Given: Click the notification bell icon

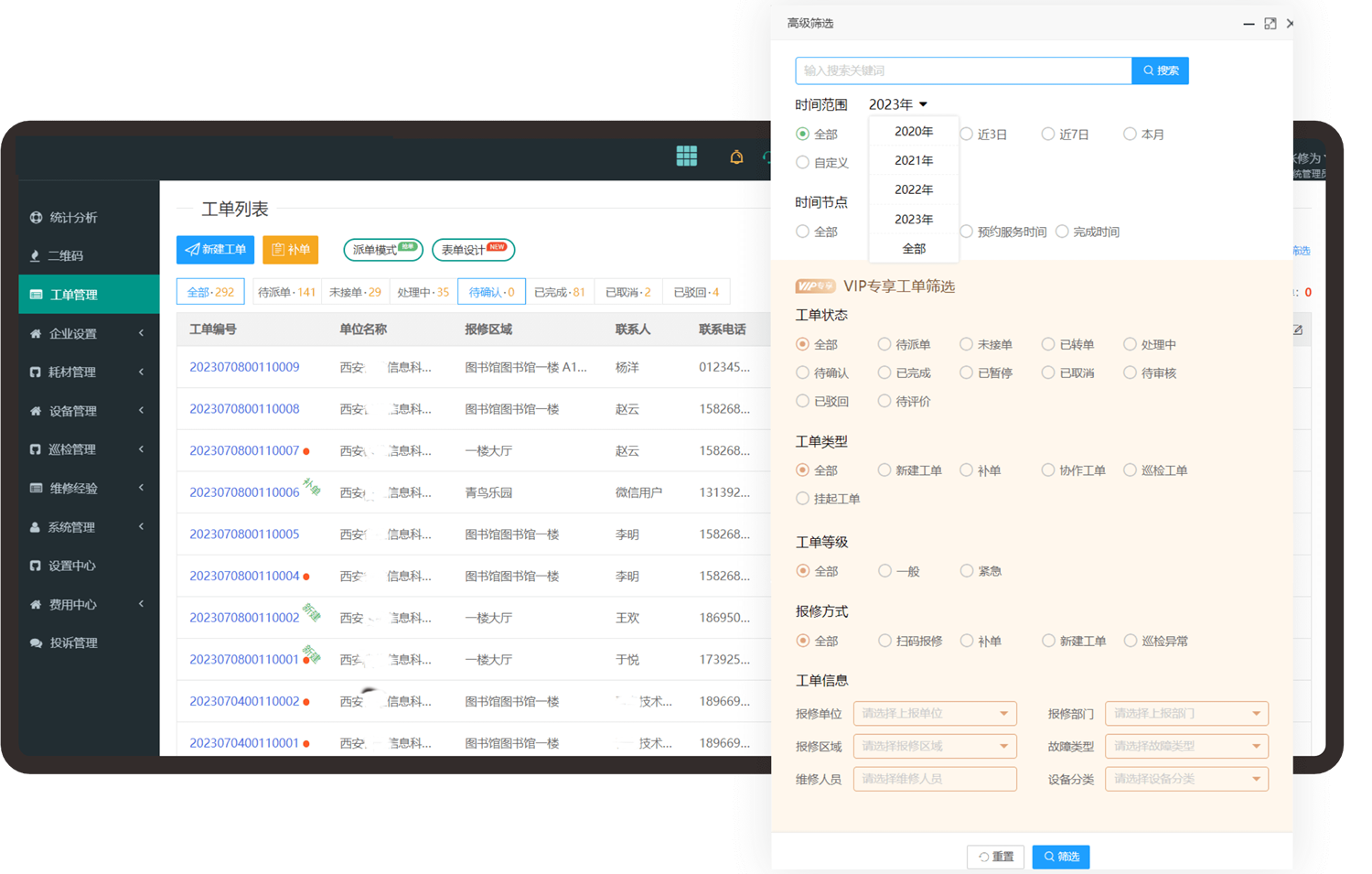Looking at the screenshot, I should [736, 157].
